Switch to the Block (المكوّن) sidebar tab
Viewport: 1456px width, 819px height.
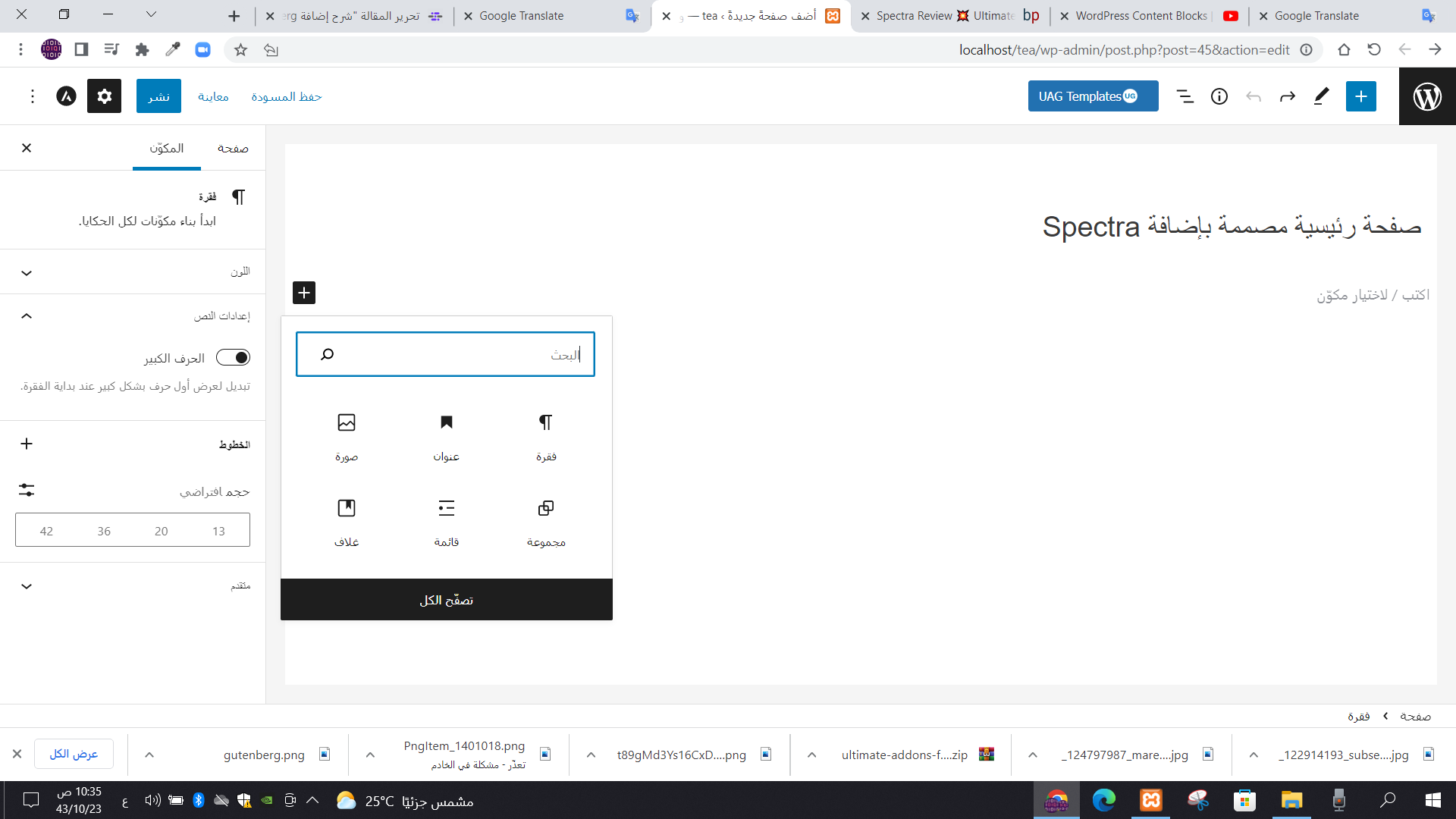[x=167, y=148]
